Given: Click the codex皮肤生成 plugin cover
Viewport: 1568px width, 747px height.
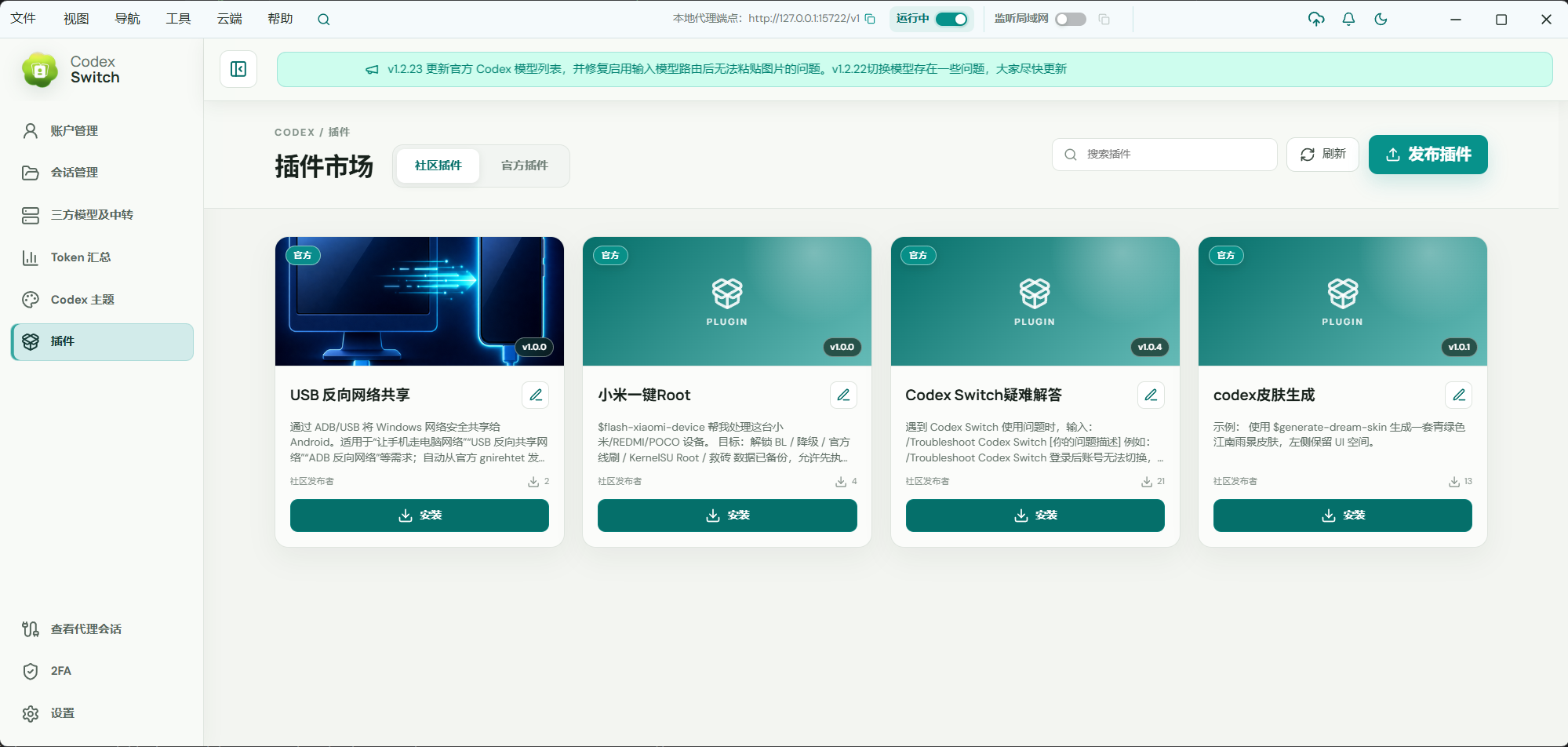Looking at the screenshot, I should click(x=1343, y=301).
